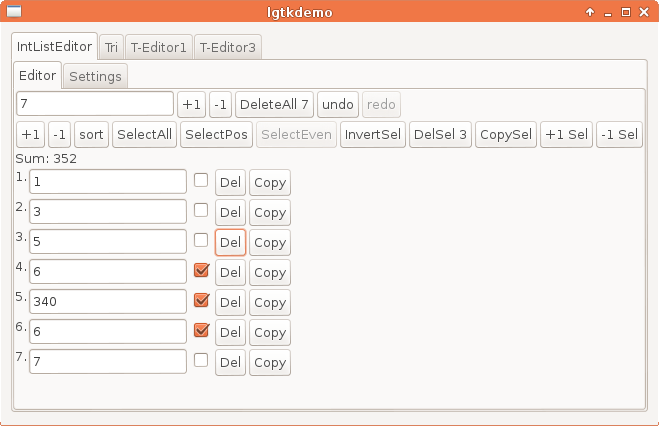Click the +1 Sel button
This screenshot has width=659, height=426.
point(567,134)
